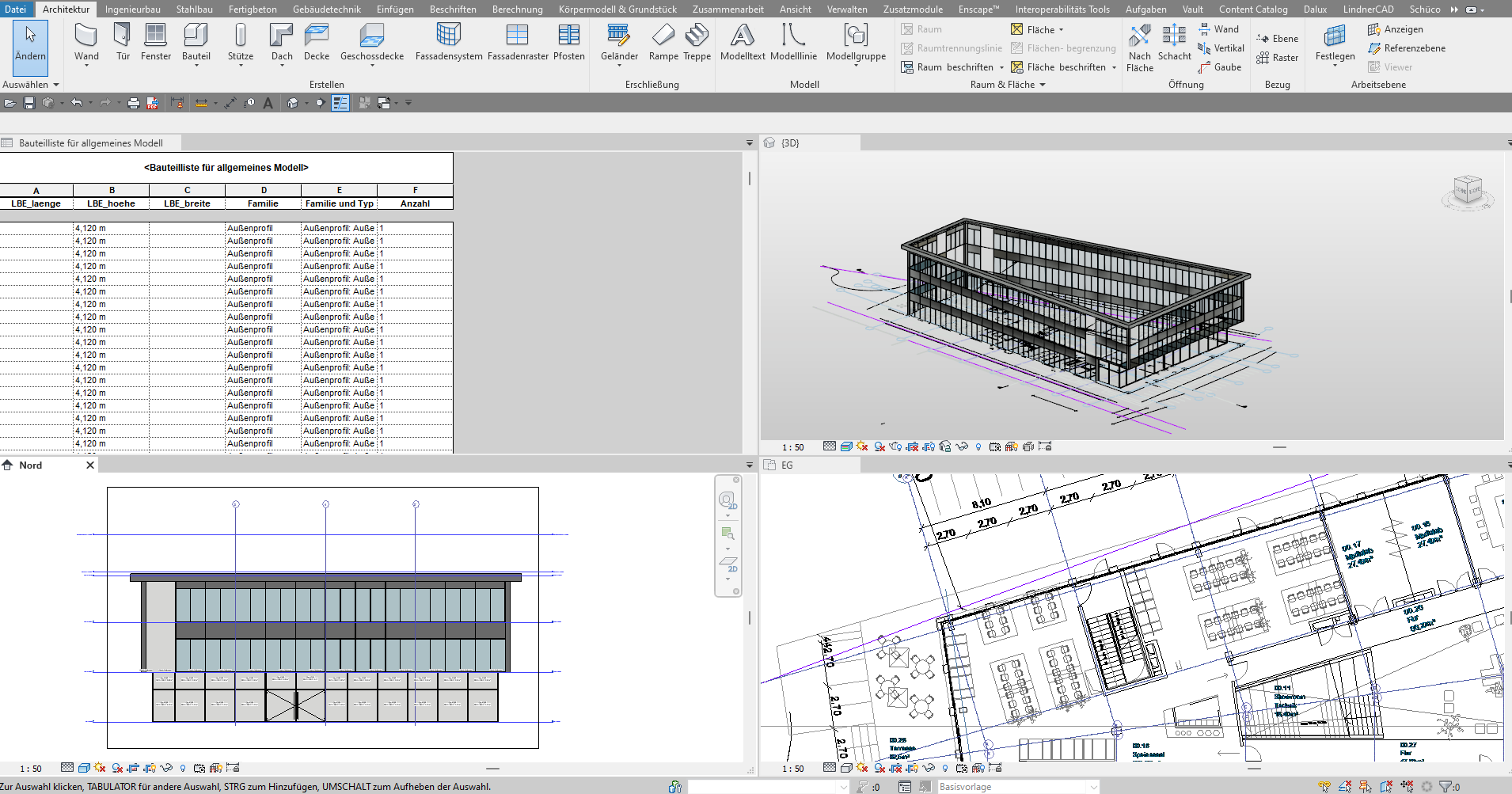Click the Referenzebene button

pos(1407,48)
